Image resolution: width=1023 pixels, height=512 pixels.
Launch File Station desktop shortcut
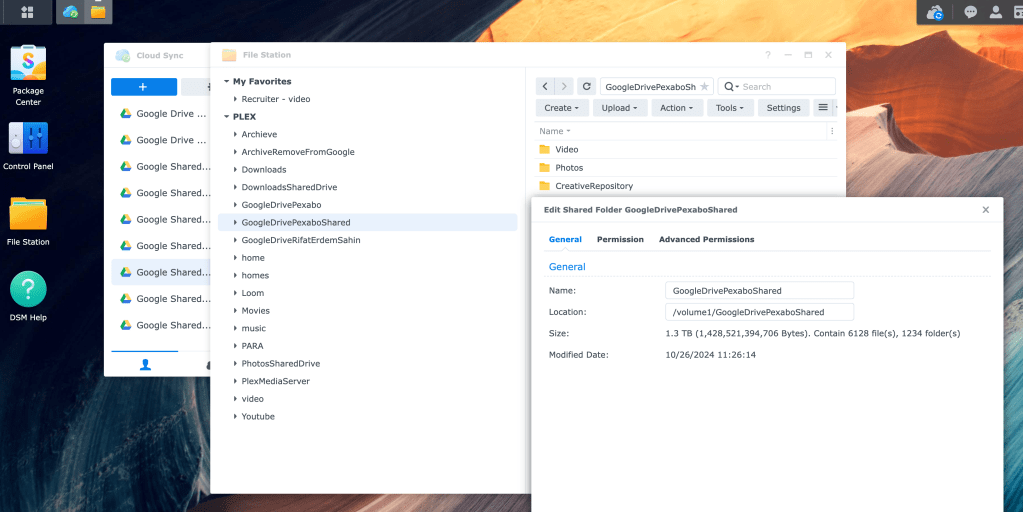(28, 221)
